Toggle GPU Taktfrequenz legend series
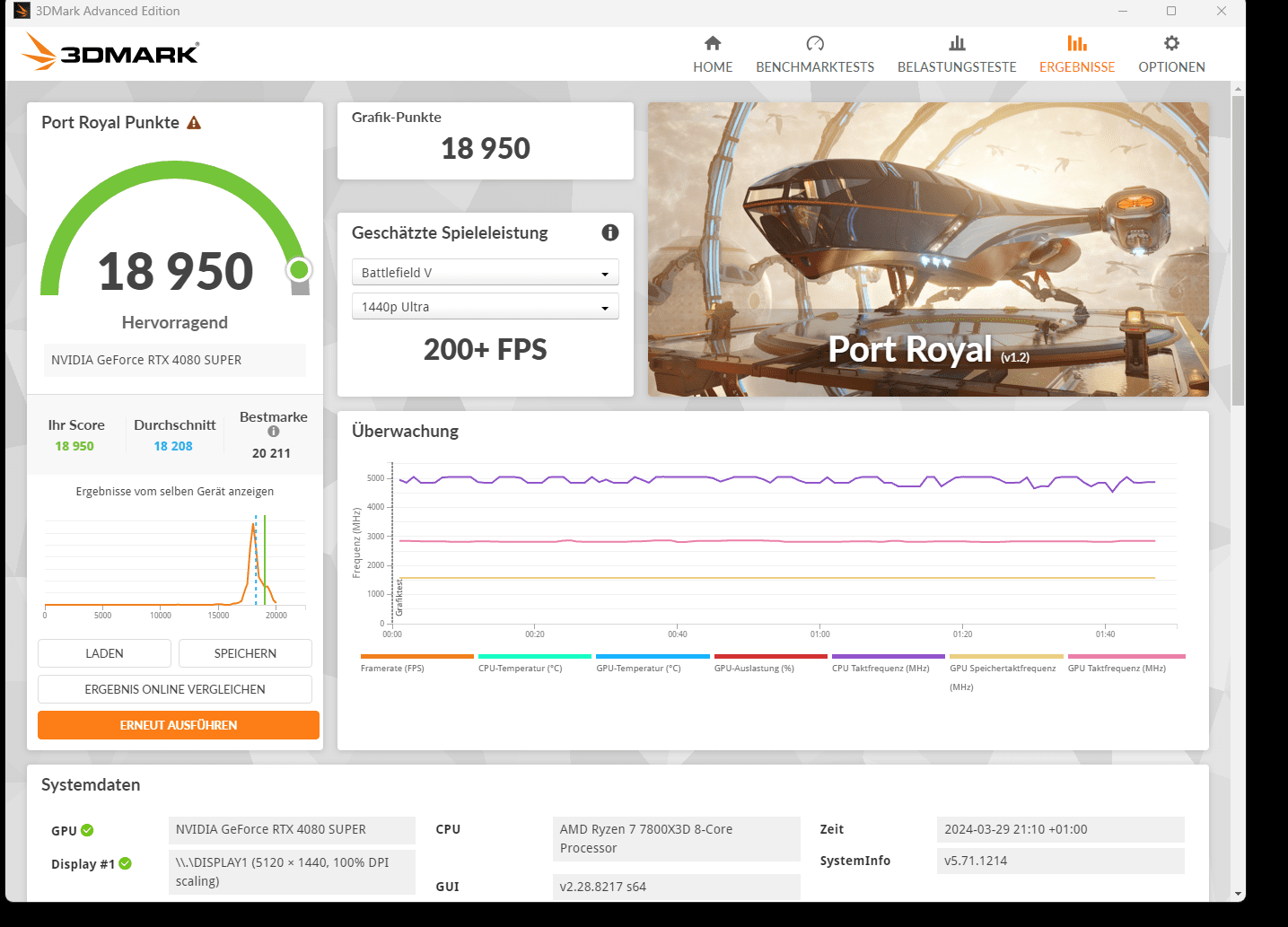The height and width of the screenshot is (927, 1288). pyautogui.click(x=1126, y=664)
